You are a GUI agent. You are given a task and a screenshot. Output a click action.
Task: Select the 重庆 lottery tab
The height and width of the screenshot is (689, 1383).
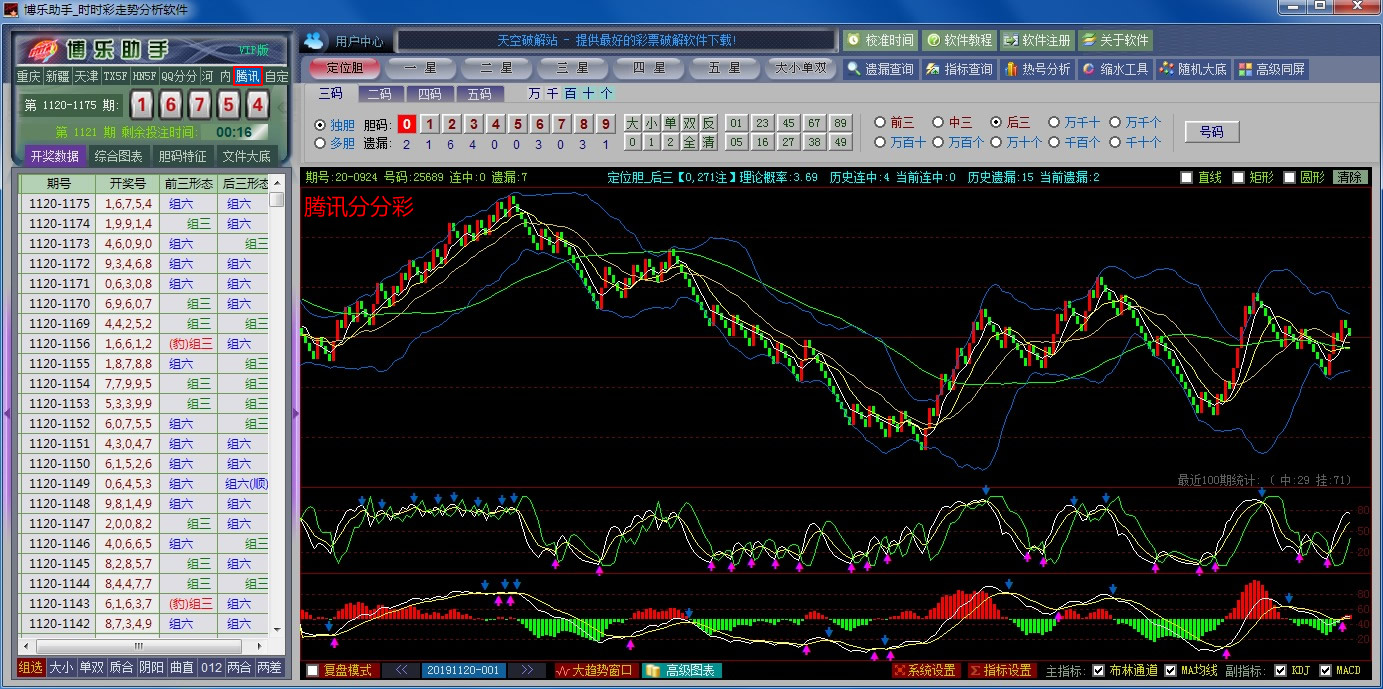click(28, 76)
